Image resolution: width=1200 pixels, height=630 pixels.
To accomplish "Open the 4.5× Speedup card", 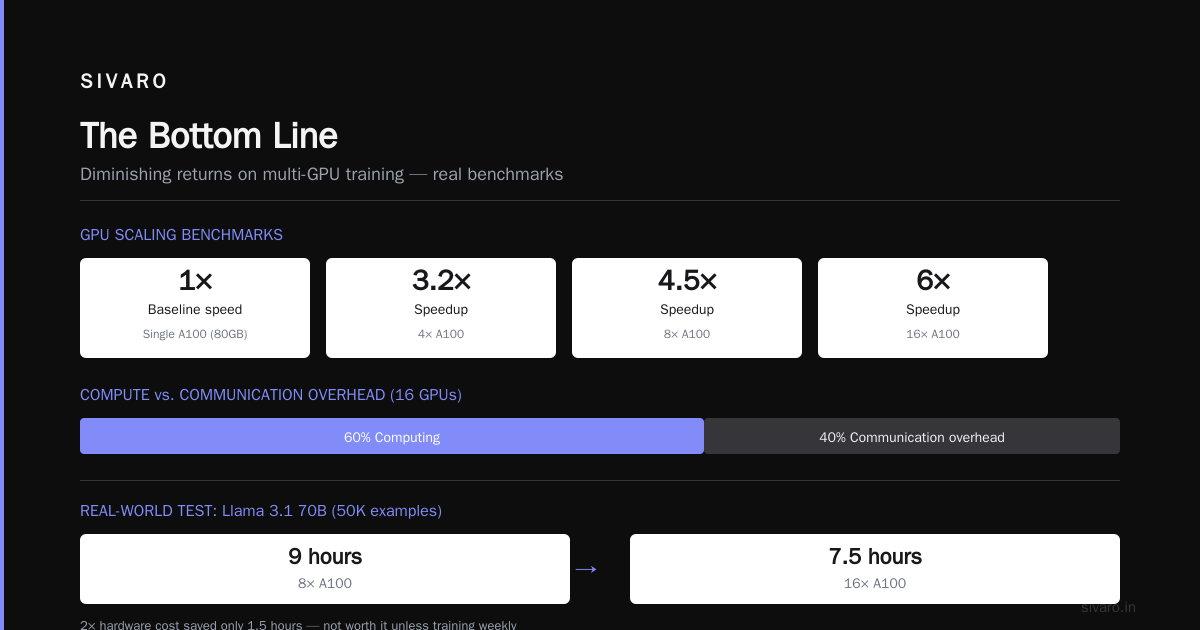I will pos(687,308).
